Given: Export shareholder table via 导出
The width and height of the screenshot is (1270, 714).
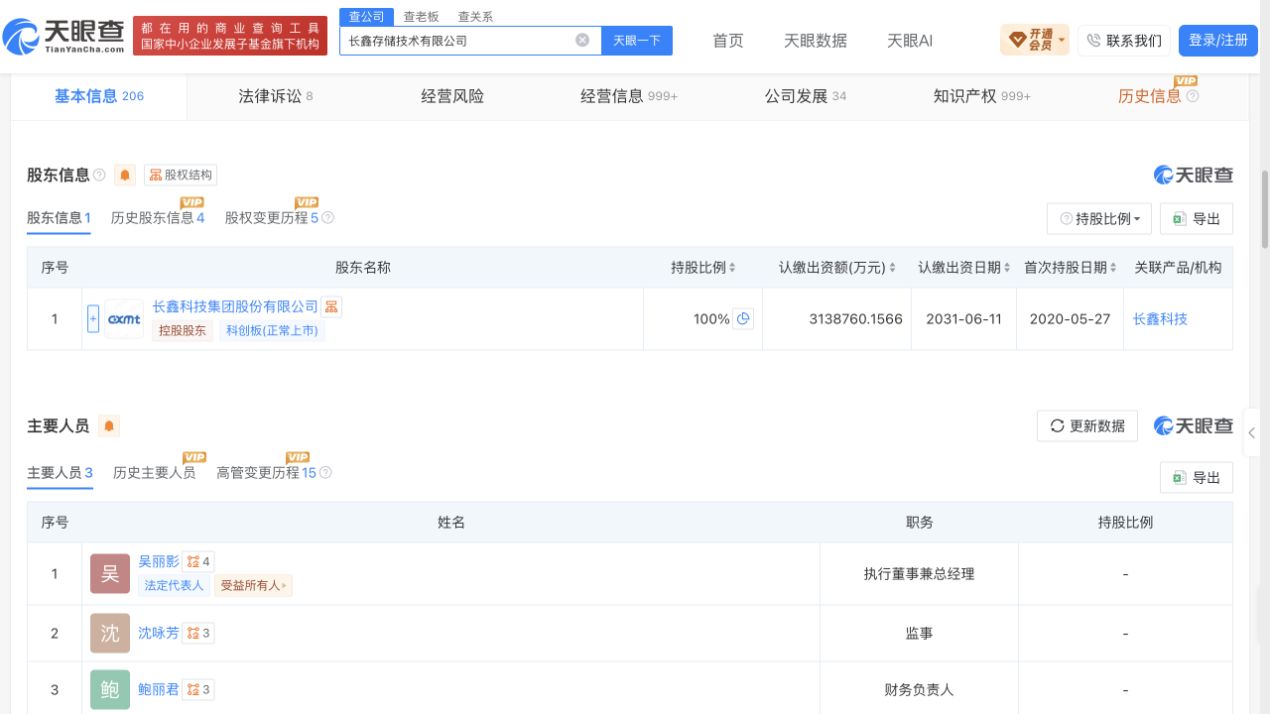Looking at the screenshot, I should [x=1197, y=219].
